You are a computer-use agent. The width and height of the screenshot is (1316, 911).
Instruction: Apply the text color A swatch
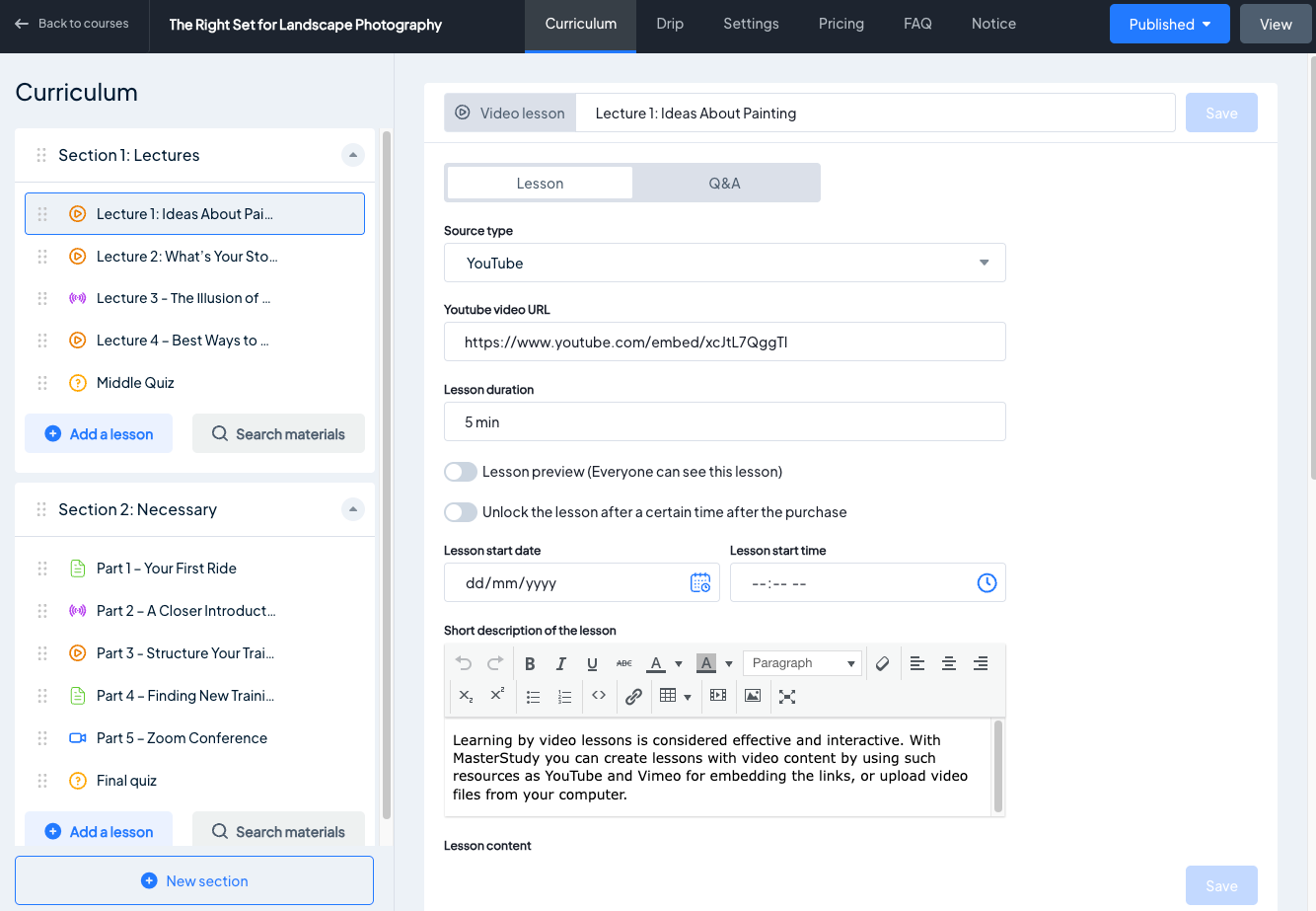656,663
